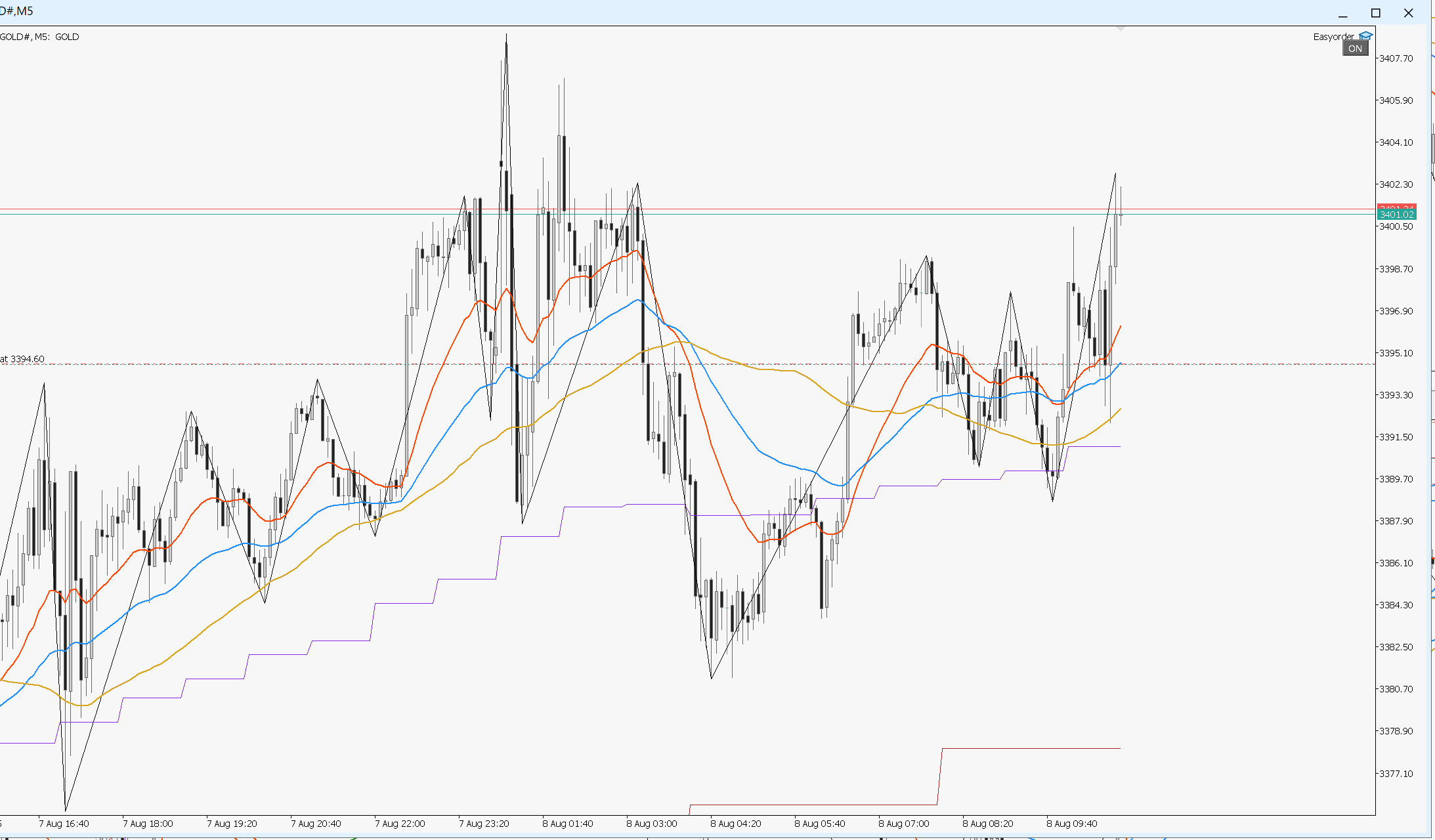Click the 3384.30 price scale label

coord(1396,605)
